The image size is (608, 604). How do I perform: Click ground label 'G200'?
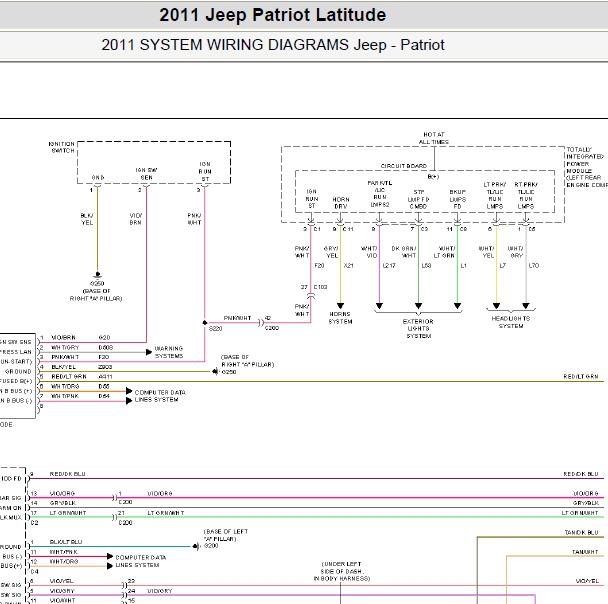point(211,546)
